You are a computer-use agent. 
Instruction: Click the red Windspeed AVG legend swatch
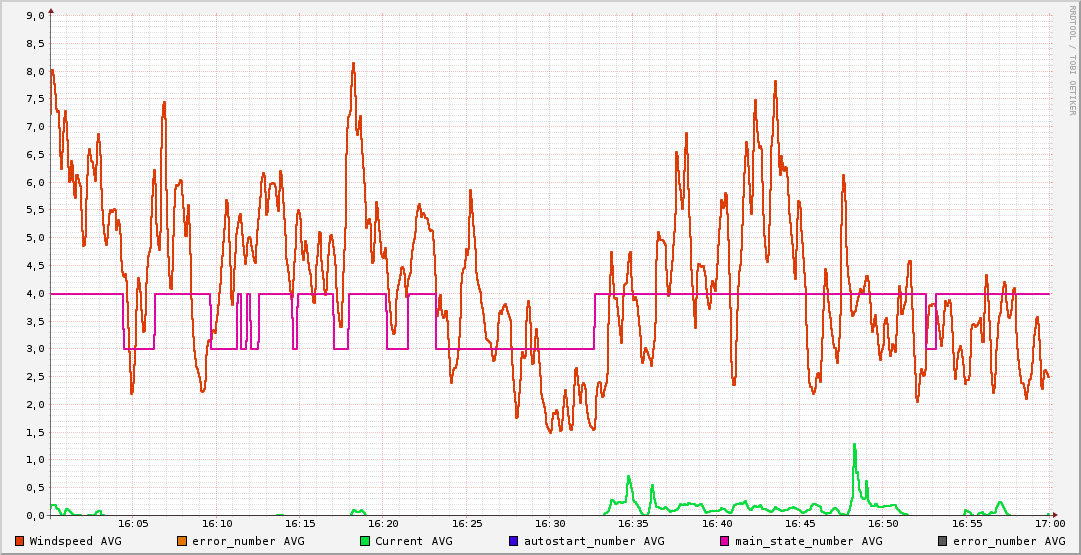[20, 541]
